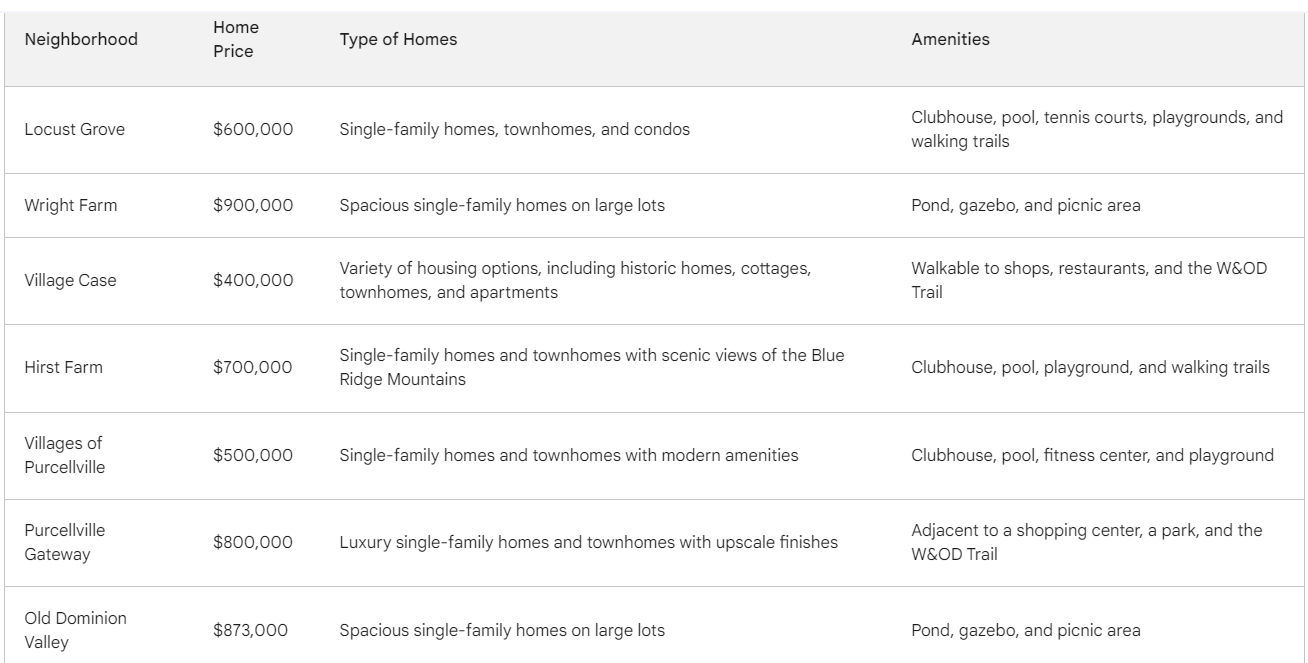Image resolution: width=1308 pixels, height=663 pixels.
Task: Click the Amenities column header
Action: pyautogui.click(x=950, y=40)
